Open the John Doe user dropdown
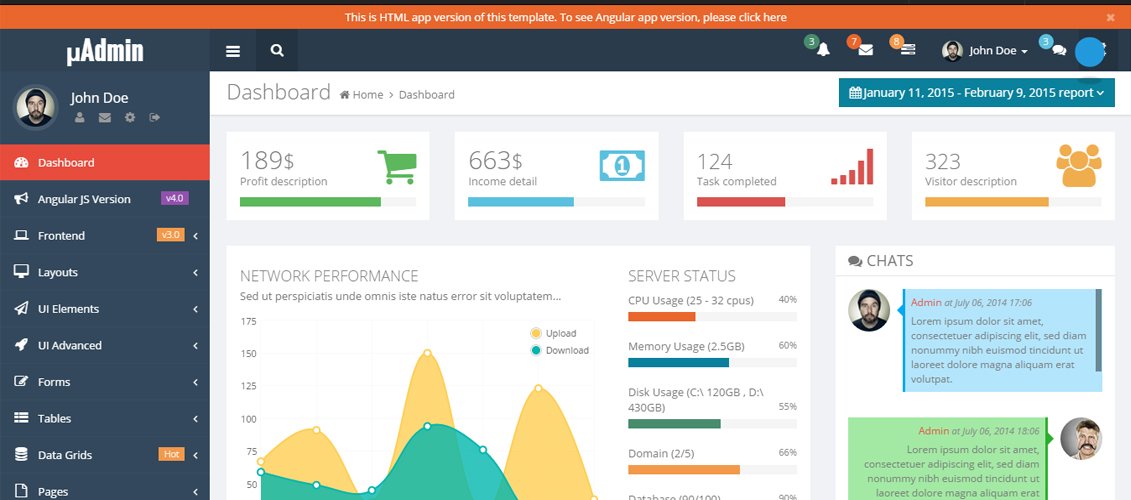Image resolution: width=1131 pixels, height=500 pixels. tap(986, 51)
